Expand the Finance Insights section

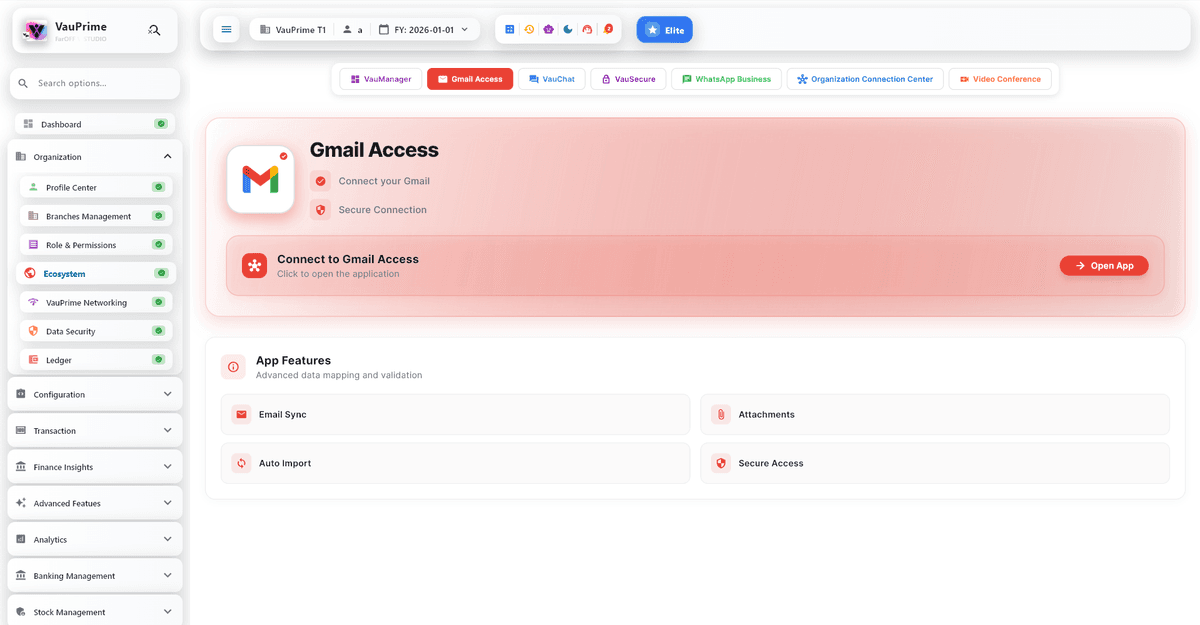pyautogui.click(x=95, y=467)
